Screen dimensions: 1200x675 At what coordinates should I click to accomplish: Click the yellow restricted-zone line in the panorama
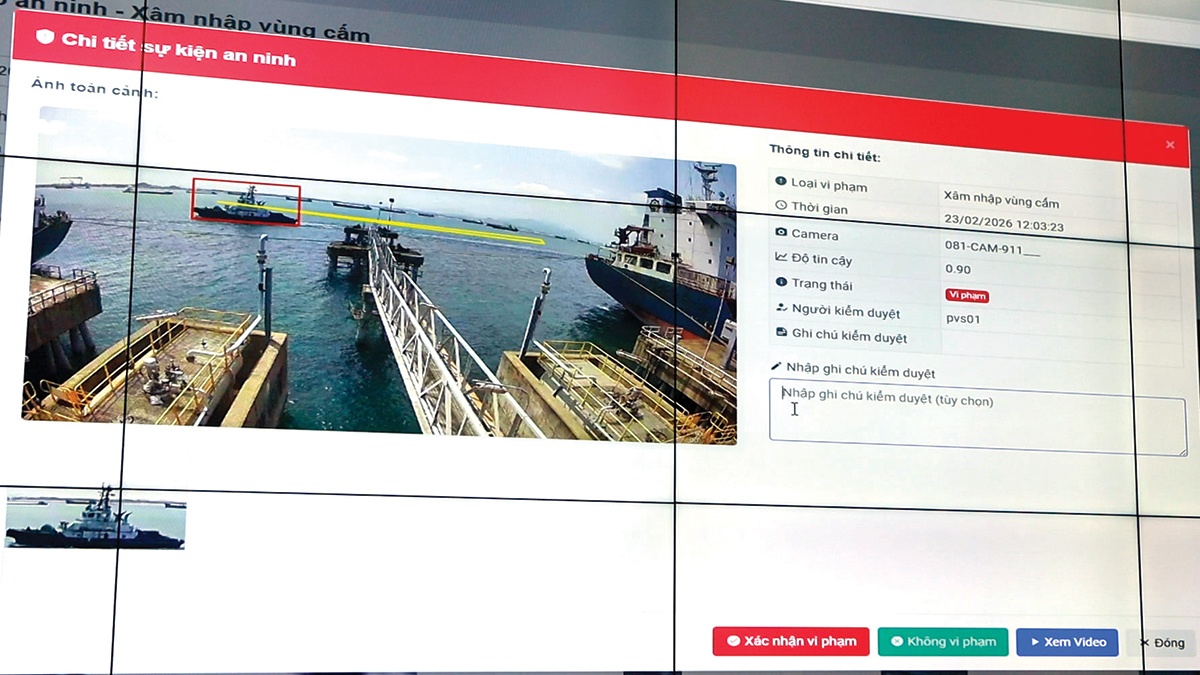tap(420, 224)
